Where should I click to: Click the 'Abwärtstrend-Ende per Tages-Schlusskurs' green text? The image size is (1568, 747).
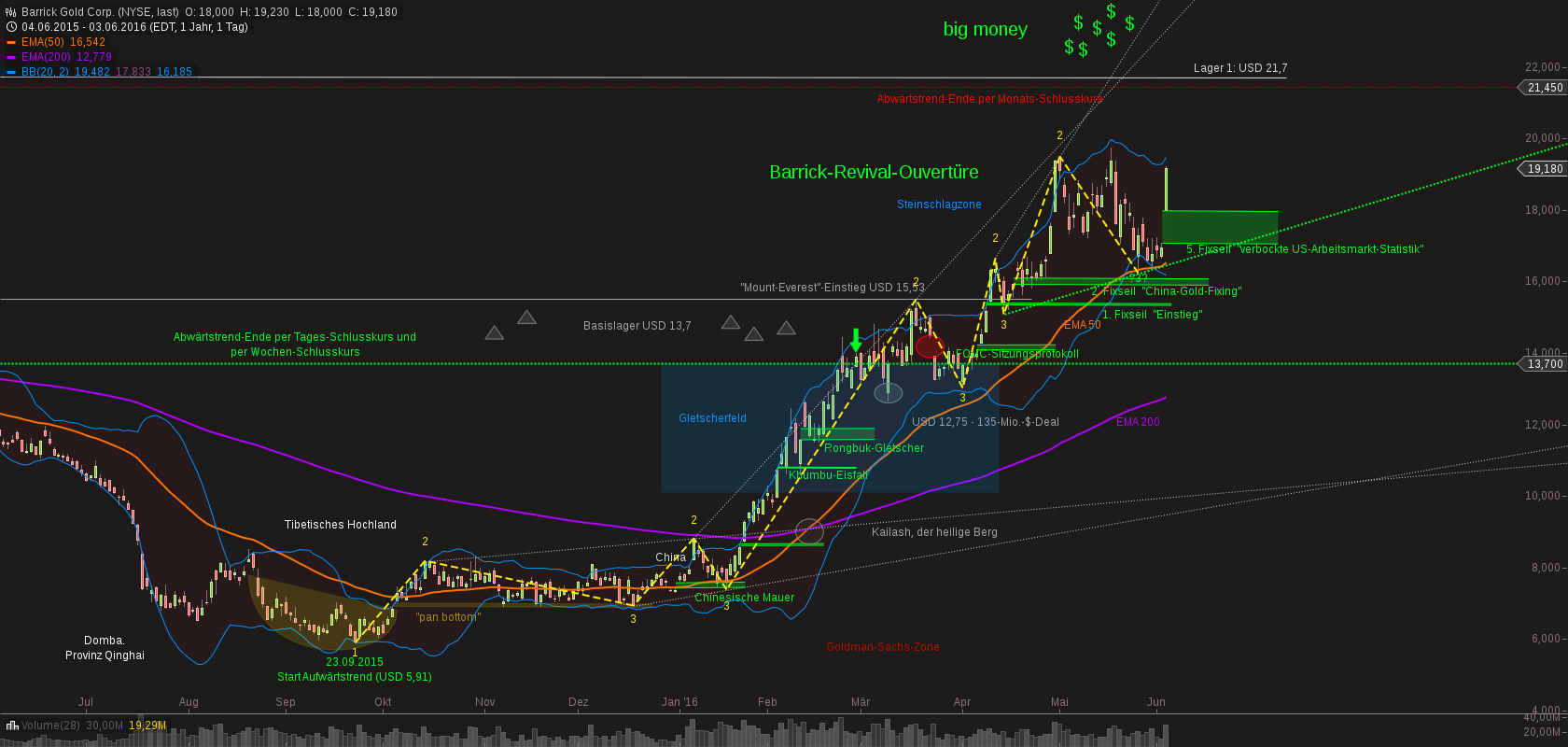tap(295, 337)
